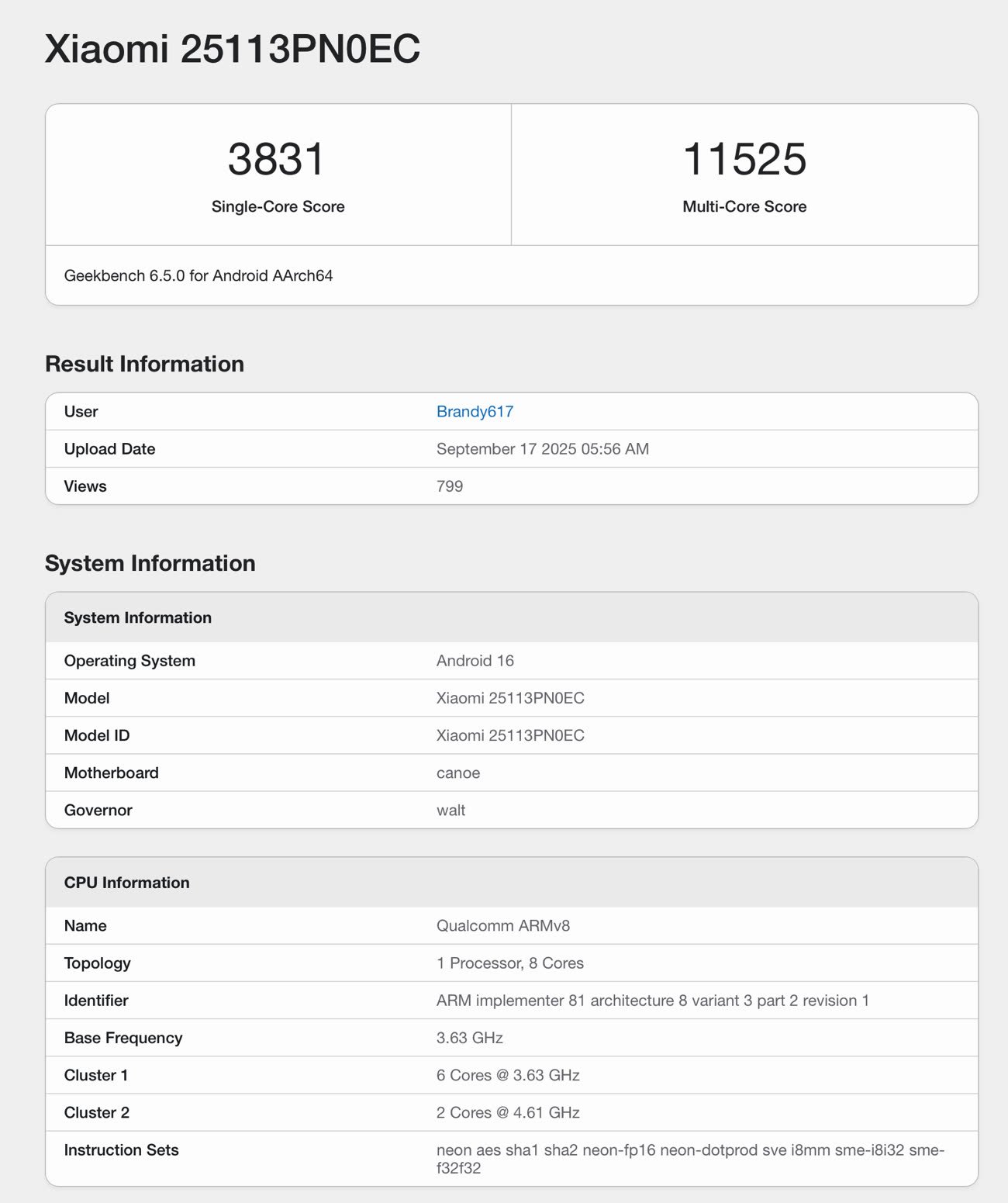Click the Android 16 operating system value
1008x1203 pixels.
tap(475, 661)
